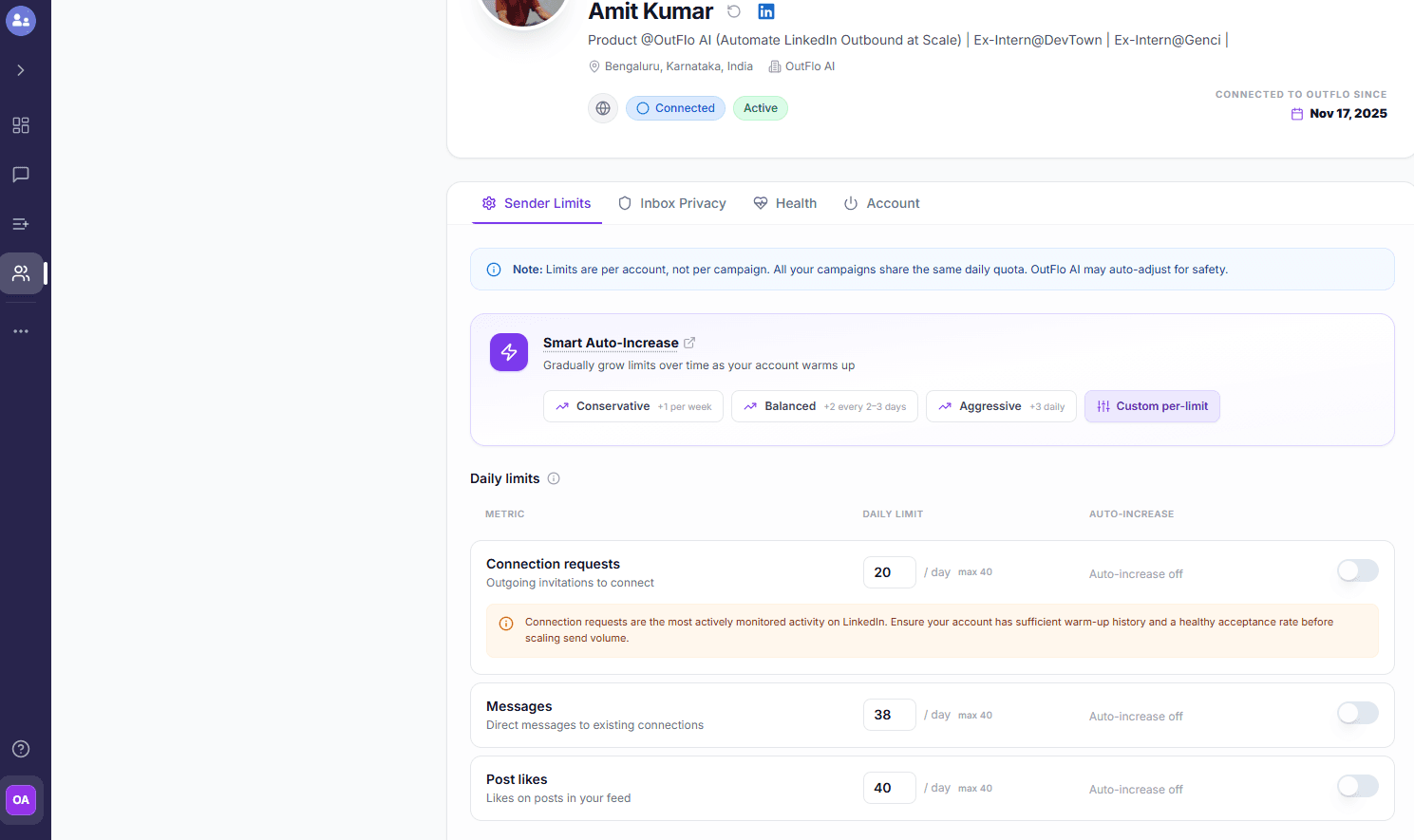This screenshot has width=1414, height=840.
Task: Click the info icon beside Daily limits
Action: (554, 478)
